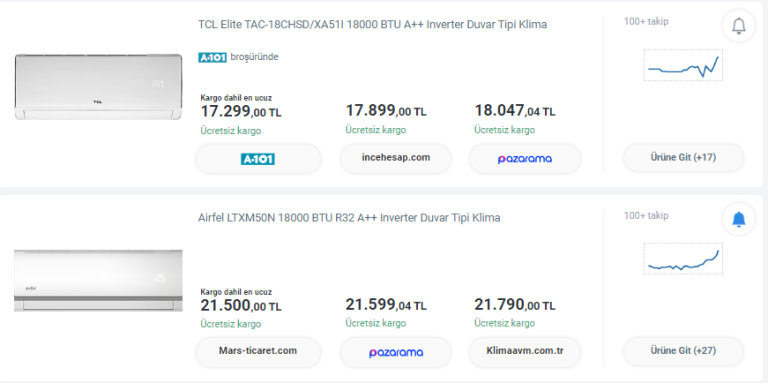The width and height of the screenshot is (768, 383).
Task: Open TCL Elite TAC-18CHSD/XA51I product title
Action: [x=372, y=24]
